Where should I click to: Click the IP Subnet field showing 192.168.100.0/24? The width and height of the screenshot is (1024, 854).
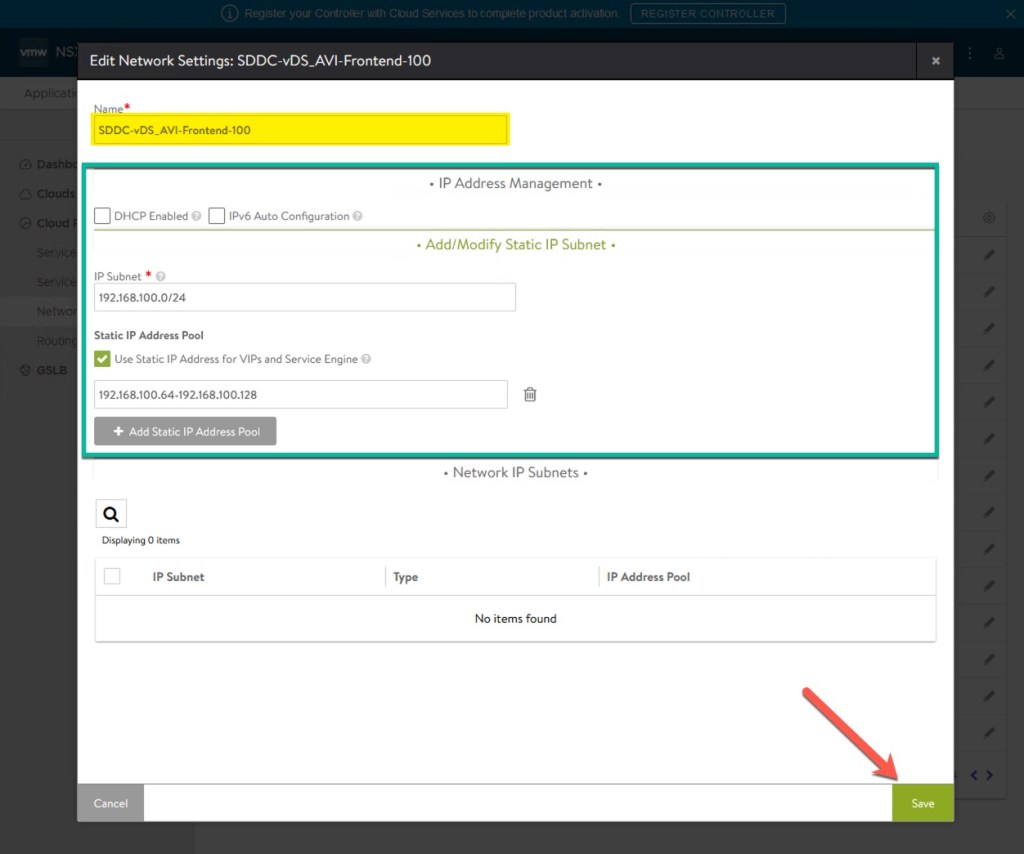tap(305, 297)
